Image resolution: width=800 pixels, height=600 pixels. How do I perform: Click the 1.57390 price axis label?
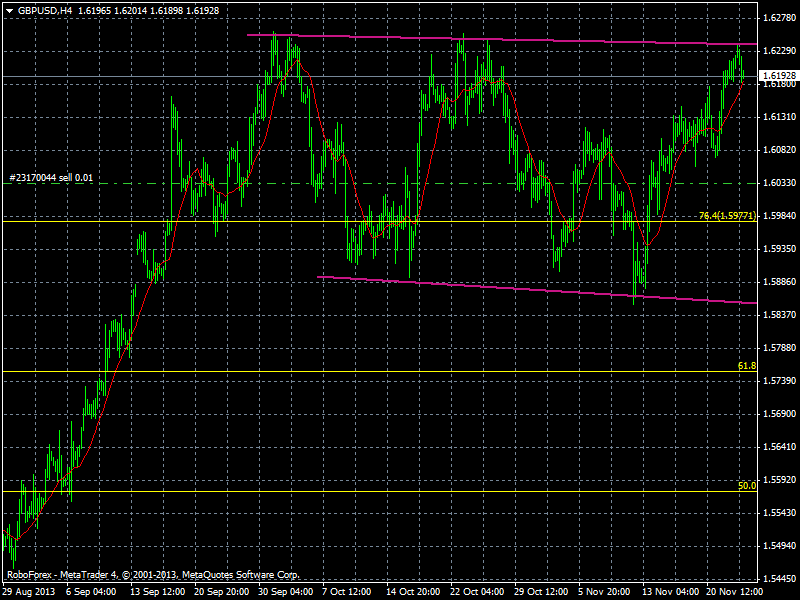(x=779, y=381)
